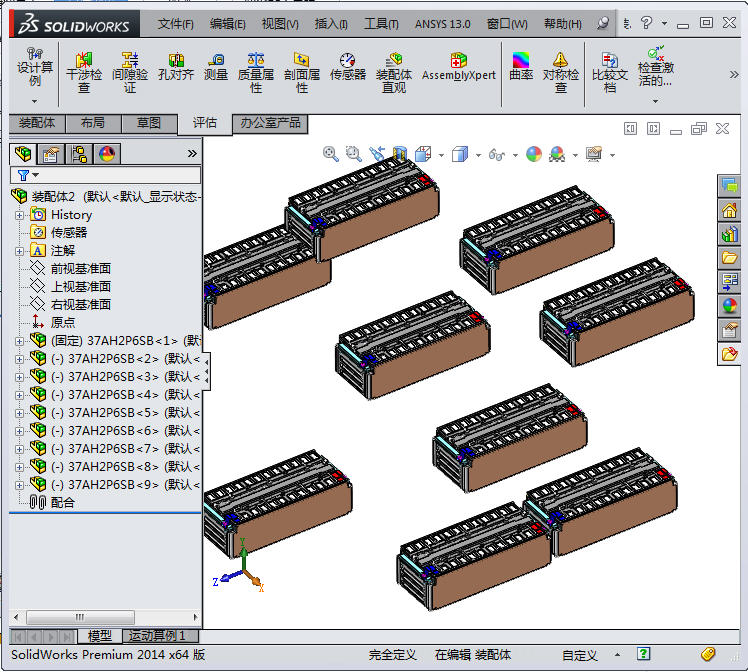Open the 设计算例 dropdown arrow
This screenshot has height=672, width=748.
34,100
